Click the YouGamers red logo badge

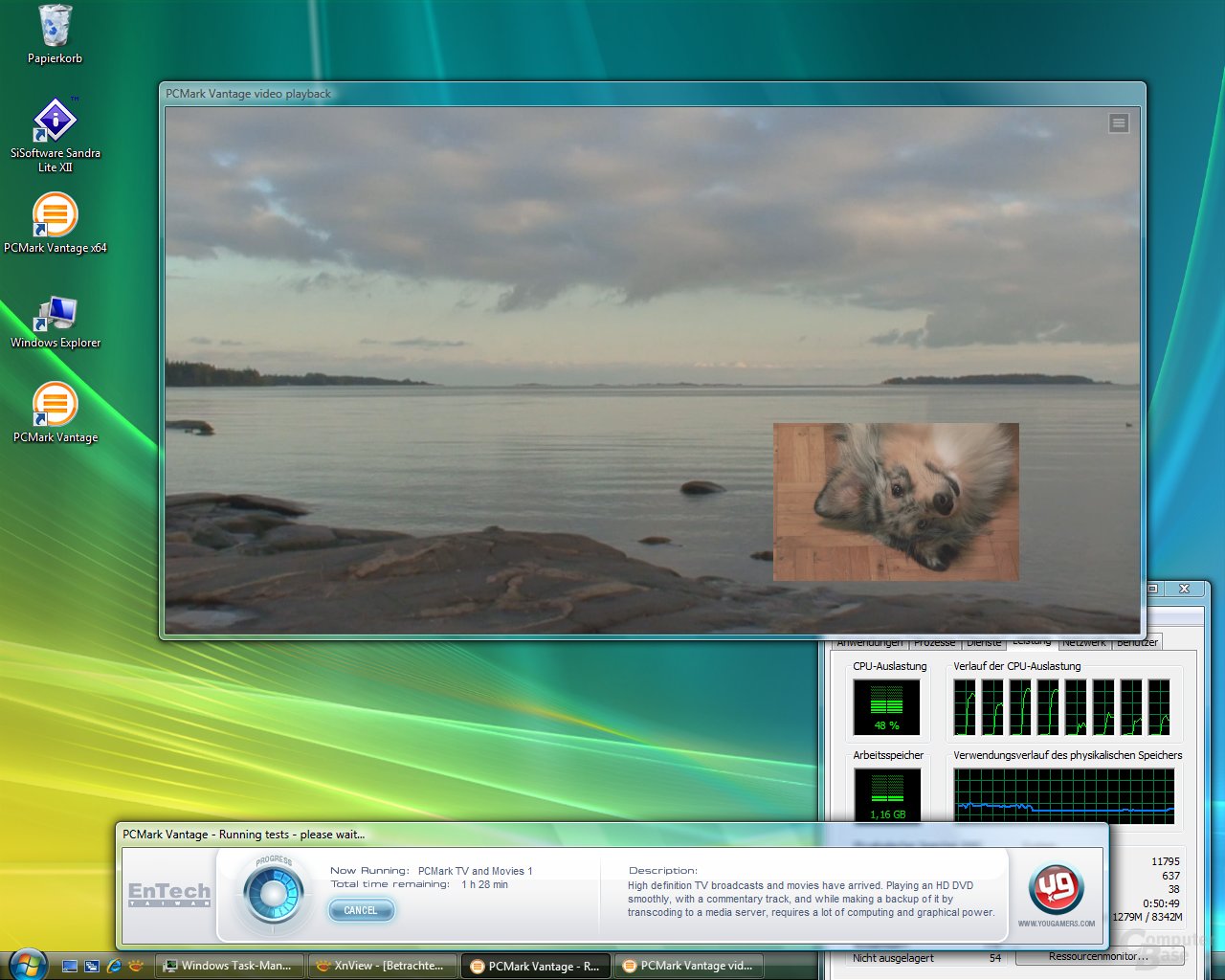point(1057,889)
